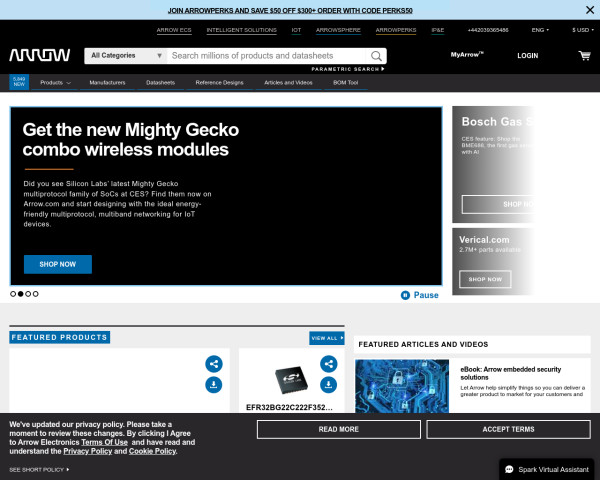Image resolution: width=600 pixels, height=480 pixels.
Task: Select the fourth carousel slide dot
Action: [36, 294]
